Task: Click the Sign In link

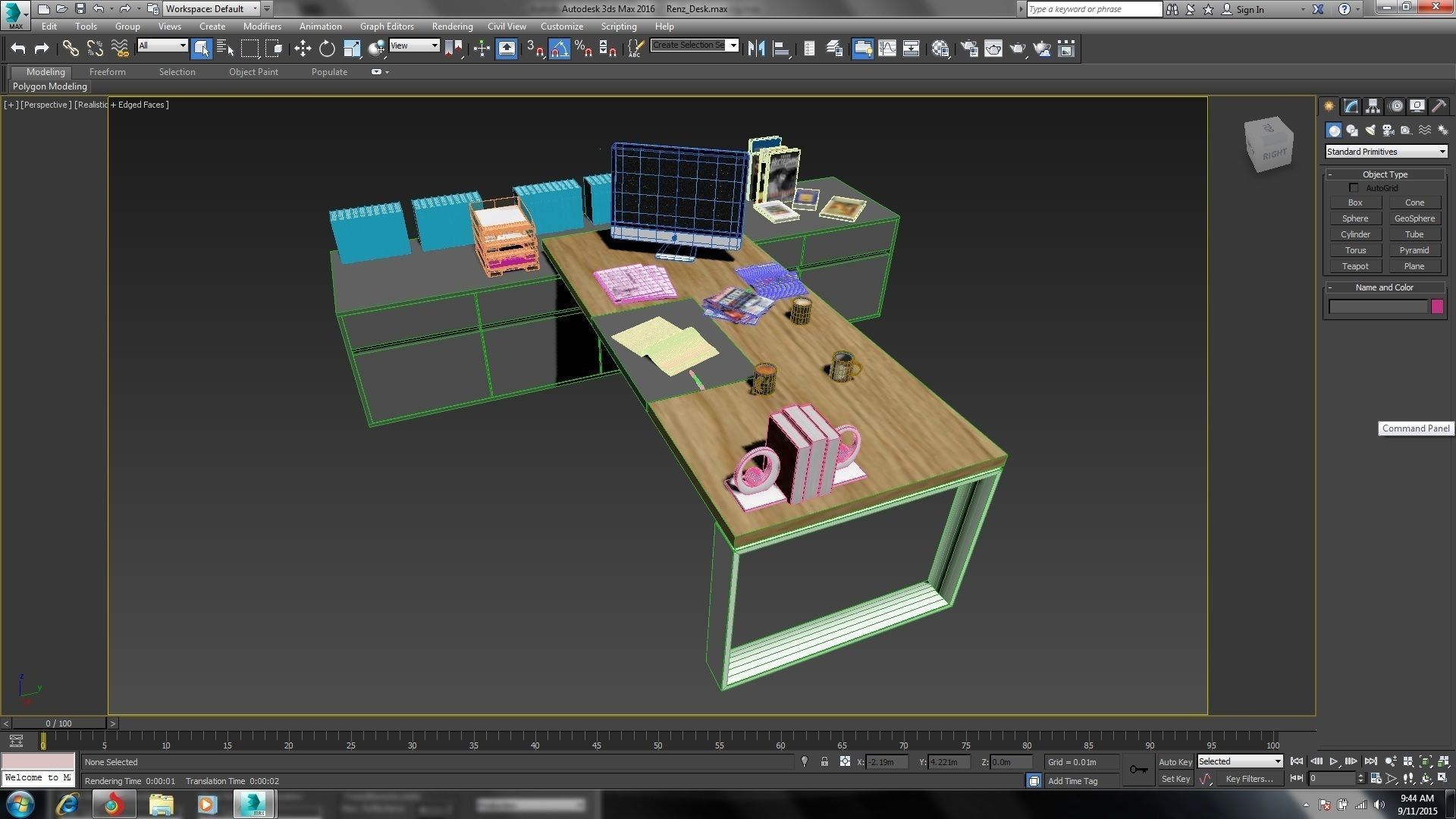Action: [x=1250, y=9]
